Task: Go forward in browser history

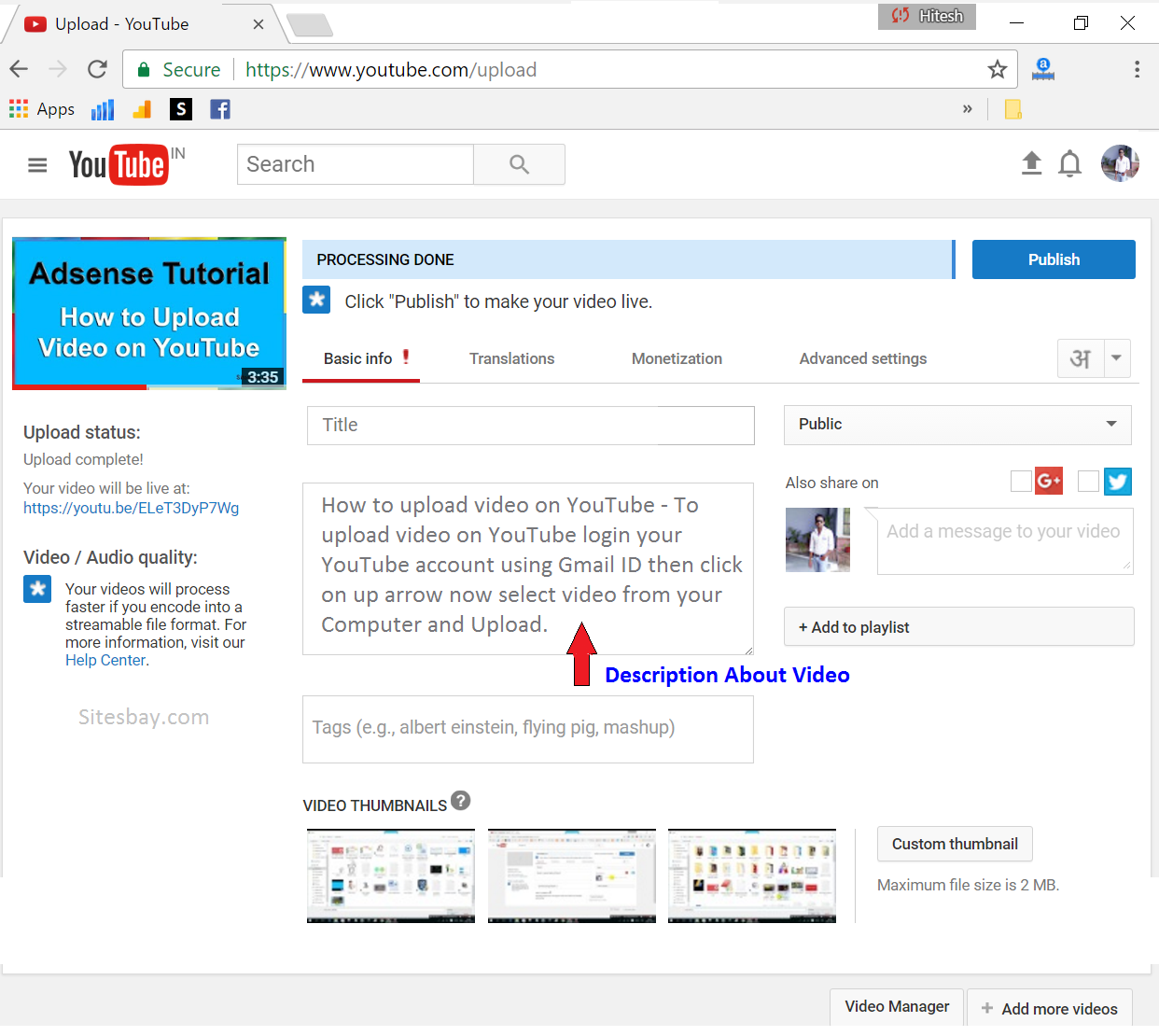Action: (58, 69)
